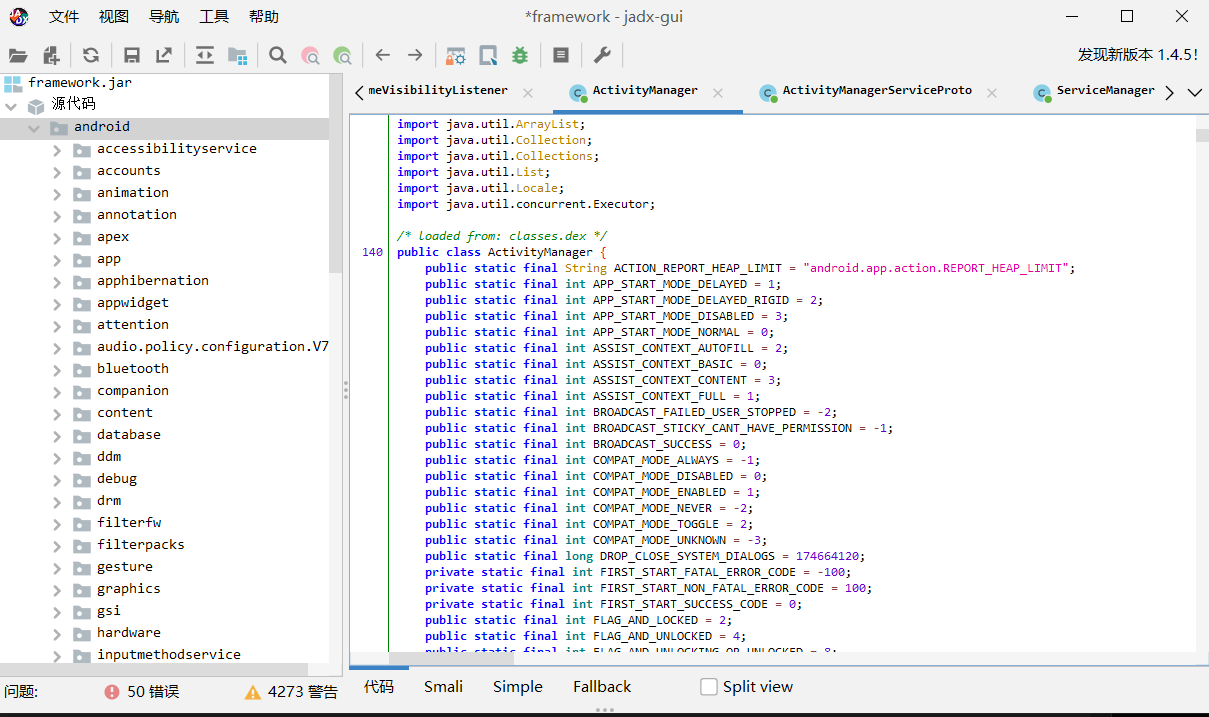
Task: Enable the Split view checkbox
Action: click(709, 687)
